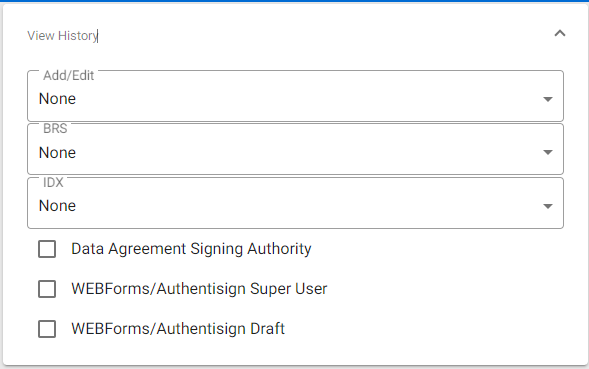The width and height of the screenshot is (589, 369).
Task: Tick the WEBForms/Authentisign Draft checkbox
Action: [47, 329]
